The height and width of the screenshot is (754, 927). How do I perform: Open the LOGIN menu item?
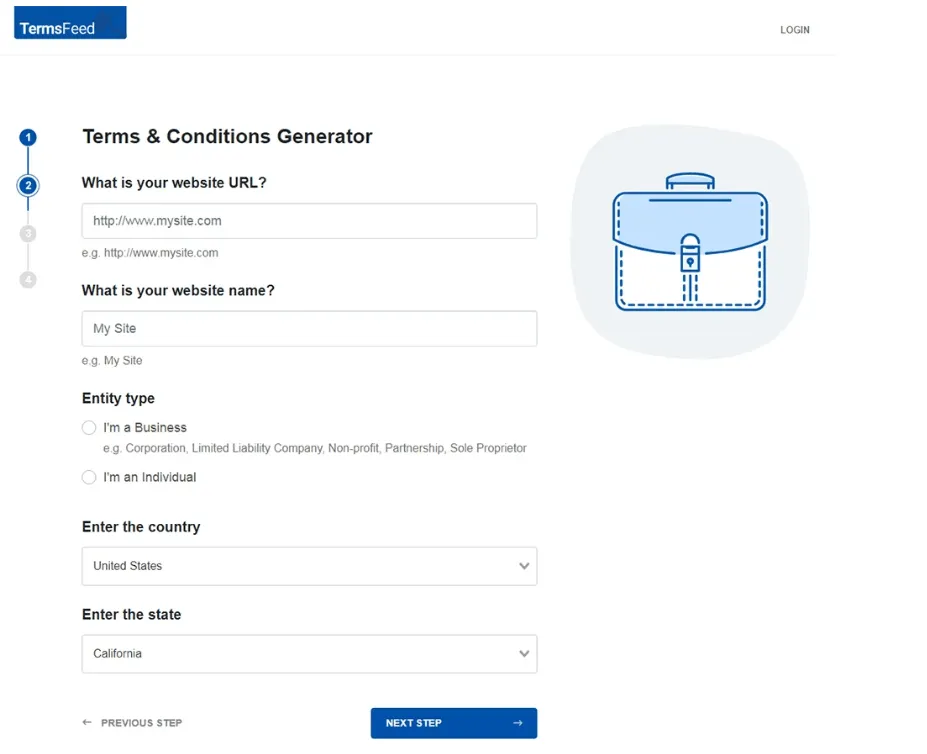(x=795, y=30)
